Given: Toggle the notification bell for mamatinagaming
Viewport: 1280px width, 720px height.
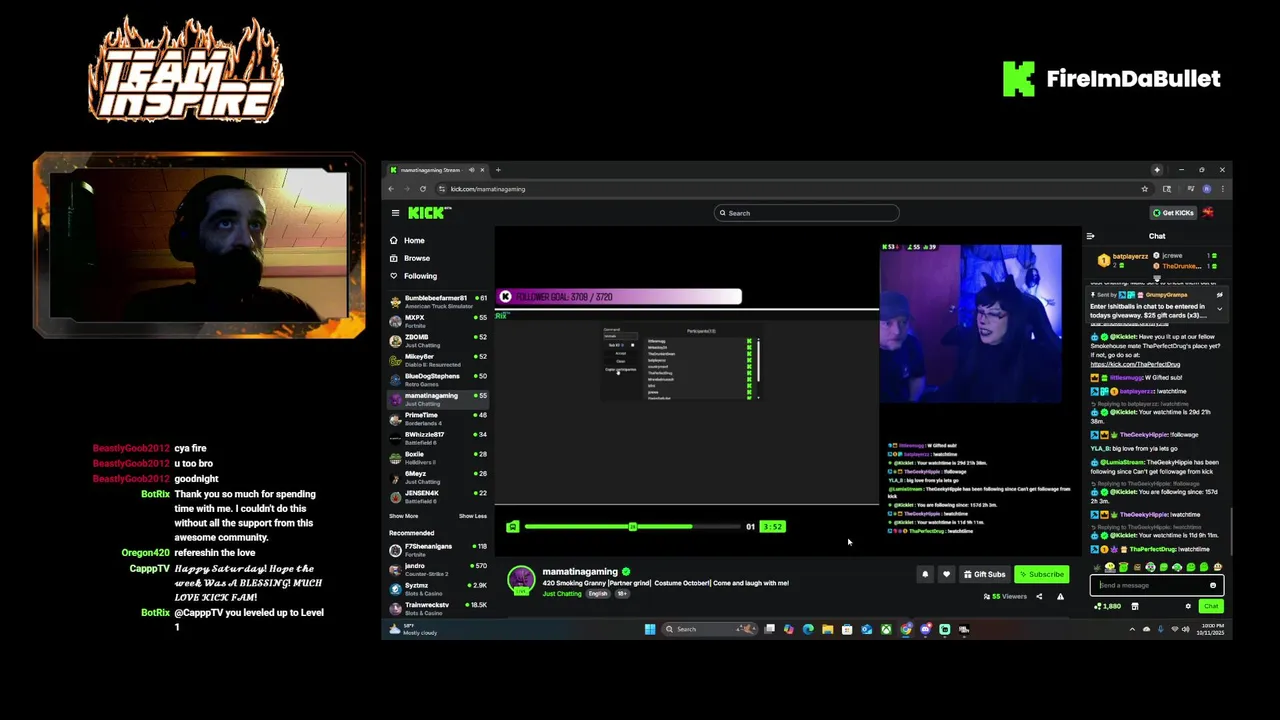Looking at the screenshot, I should click(x=925, y=575).
